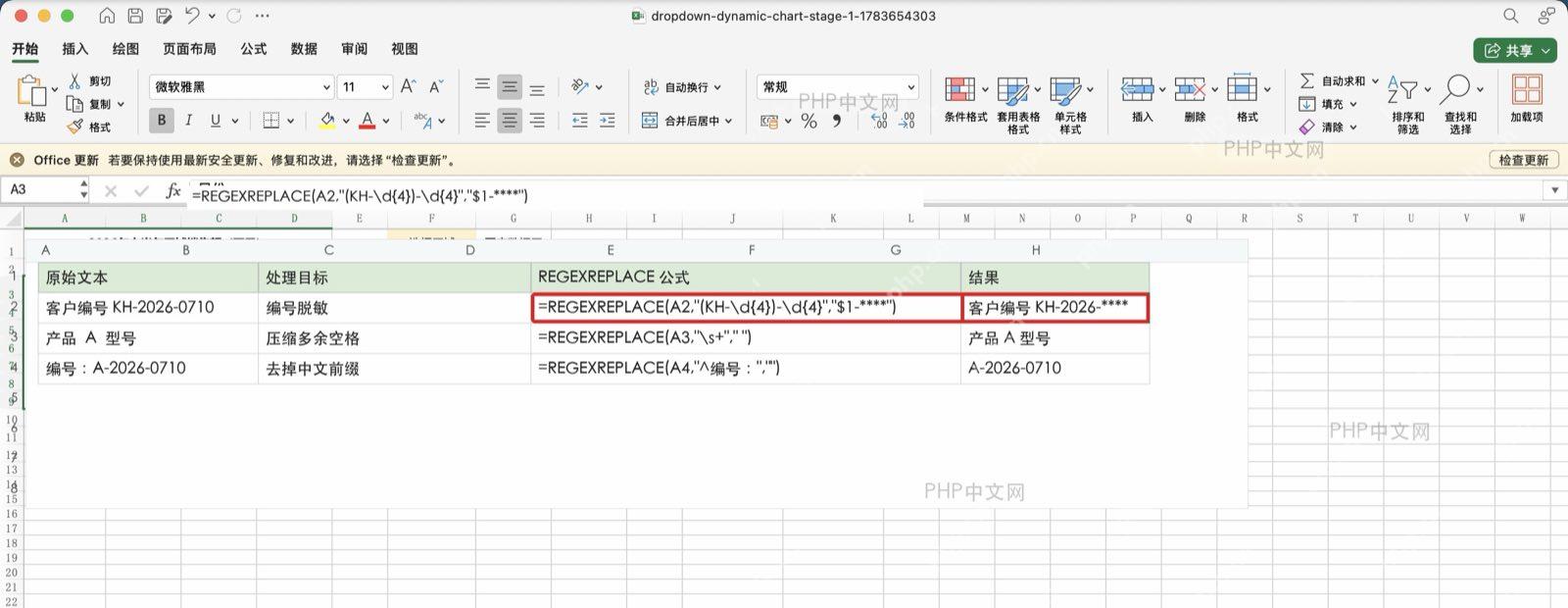Image resolution: width=1568 pixels, height=608 pixels.
Task: Toggle italic formatting
Action: click(188, 120)
